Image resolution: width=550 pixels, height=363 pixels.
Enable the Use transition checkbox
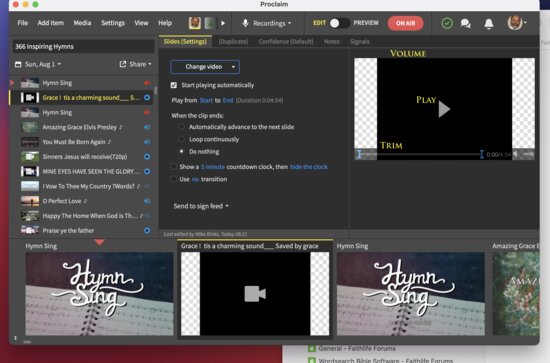pyautogui.click(x=173, y=179)
